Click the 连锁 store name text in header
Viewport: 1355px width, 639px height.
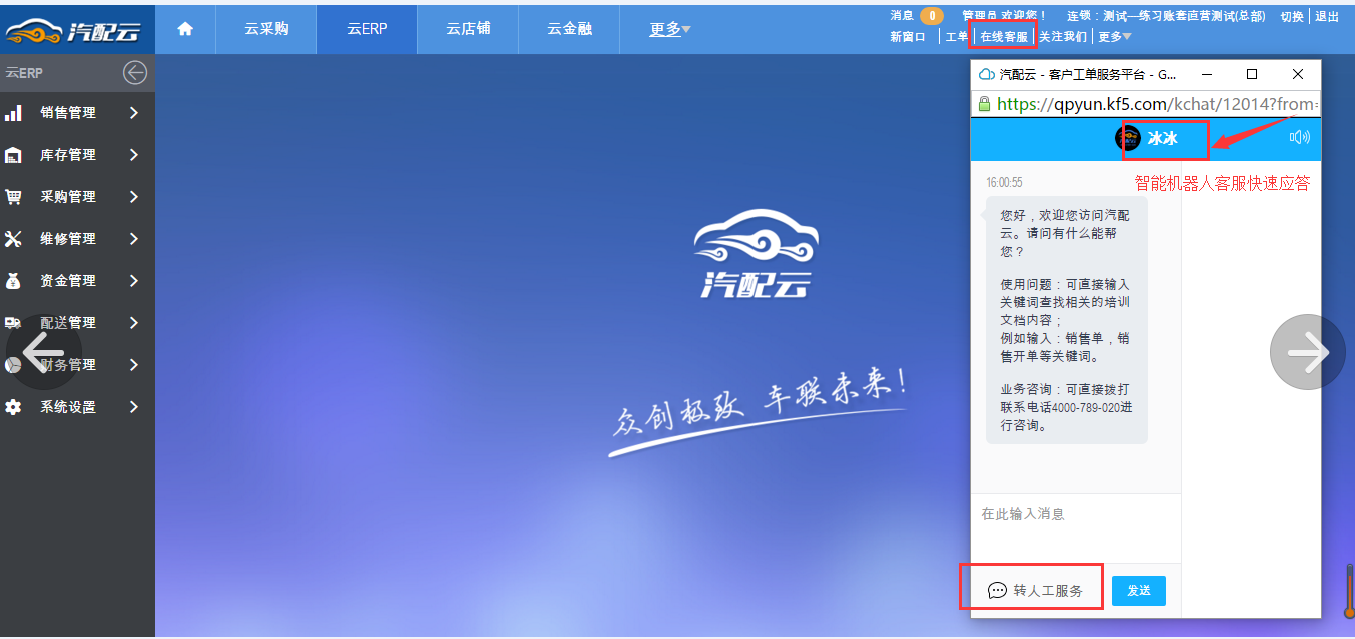pos(1166,16)
